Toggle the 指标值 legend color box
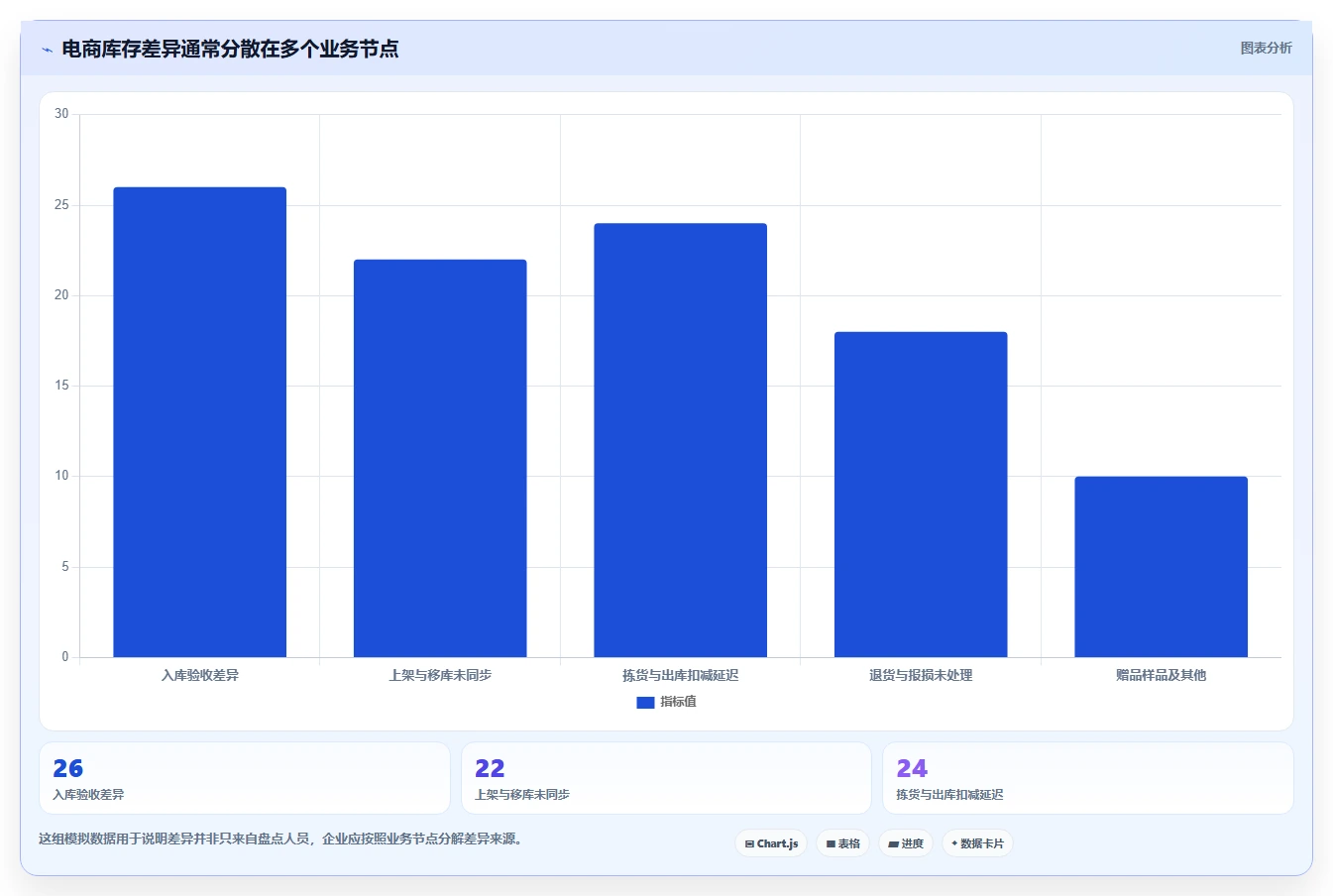The width and height of the screenshot is (1333, 896). pyautogui.click(x=645, y=702)
